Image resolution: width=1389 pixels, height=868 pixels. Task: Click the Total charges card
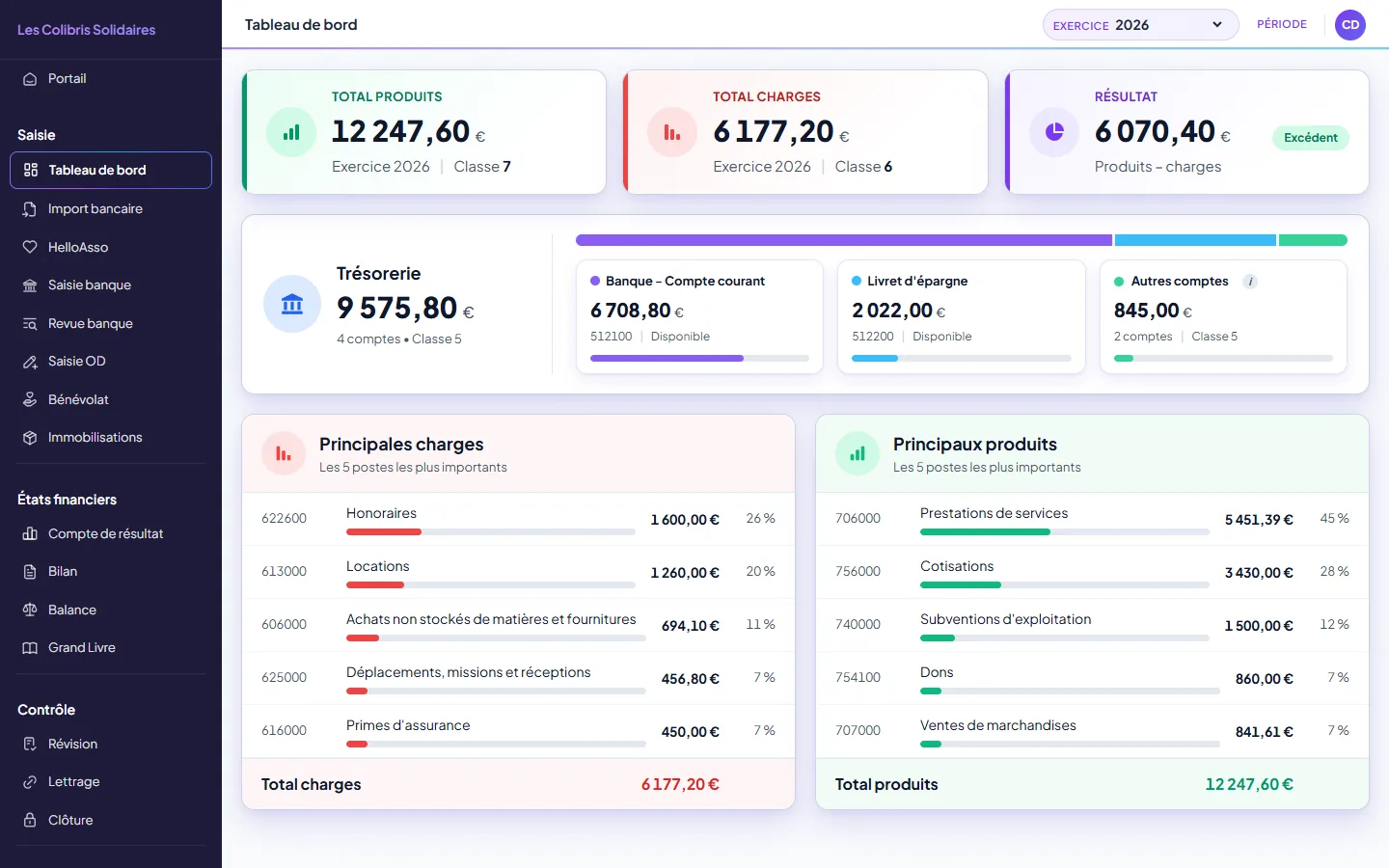pyautogui.click(x=805, y=132)
